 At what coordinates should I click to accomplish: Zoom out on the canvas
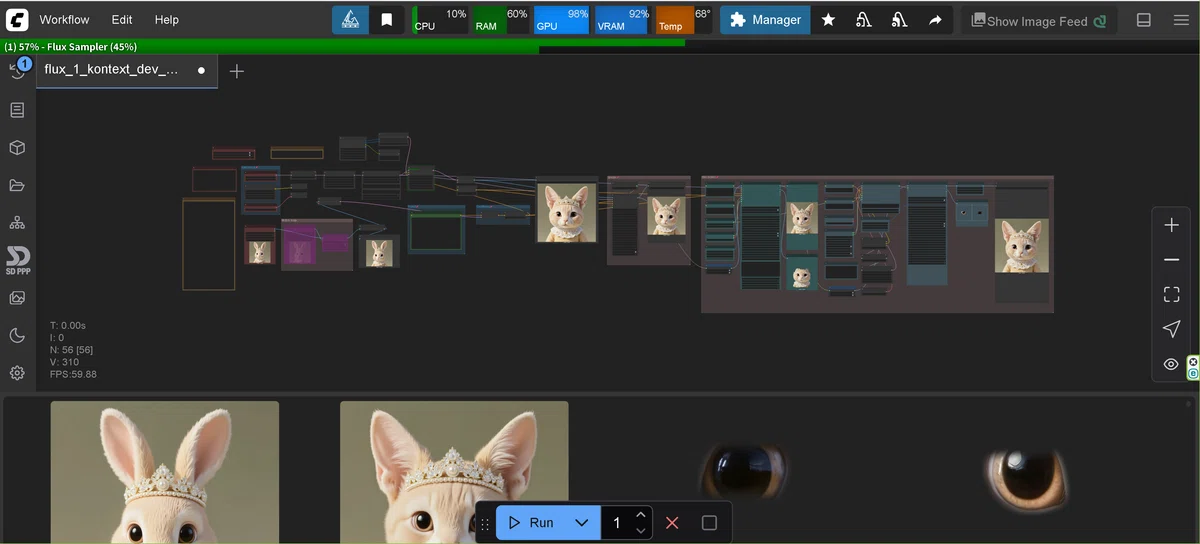click(x=1171, y=260)
